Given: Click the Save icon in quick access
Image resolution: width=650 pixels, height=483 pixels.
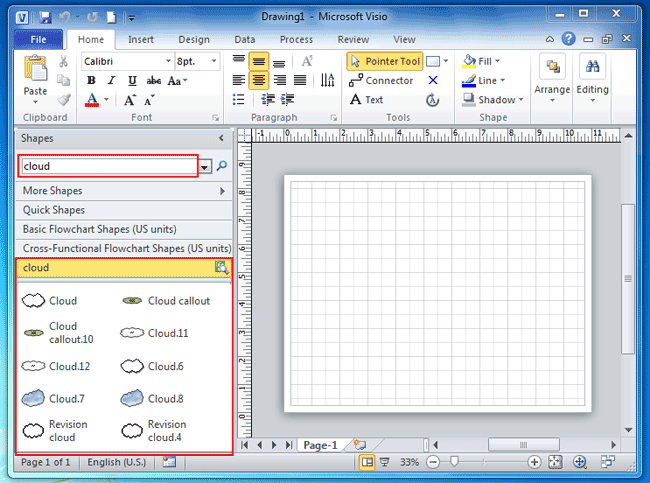Looking at the screenshot, I should (45, 17).
